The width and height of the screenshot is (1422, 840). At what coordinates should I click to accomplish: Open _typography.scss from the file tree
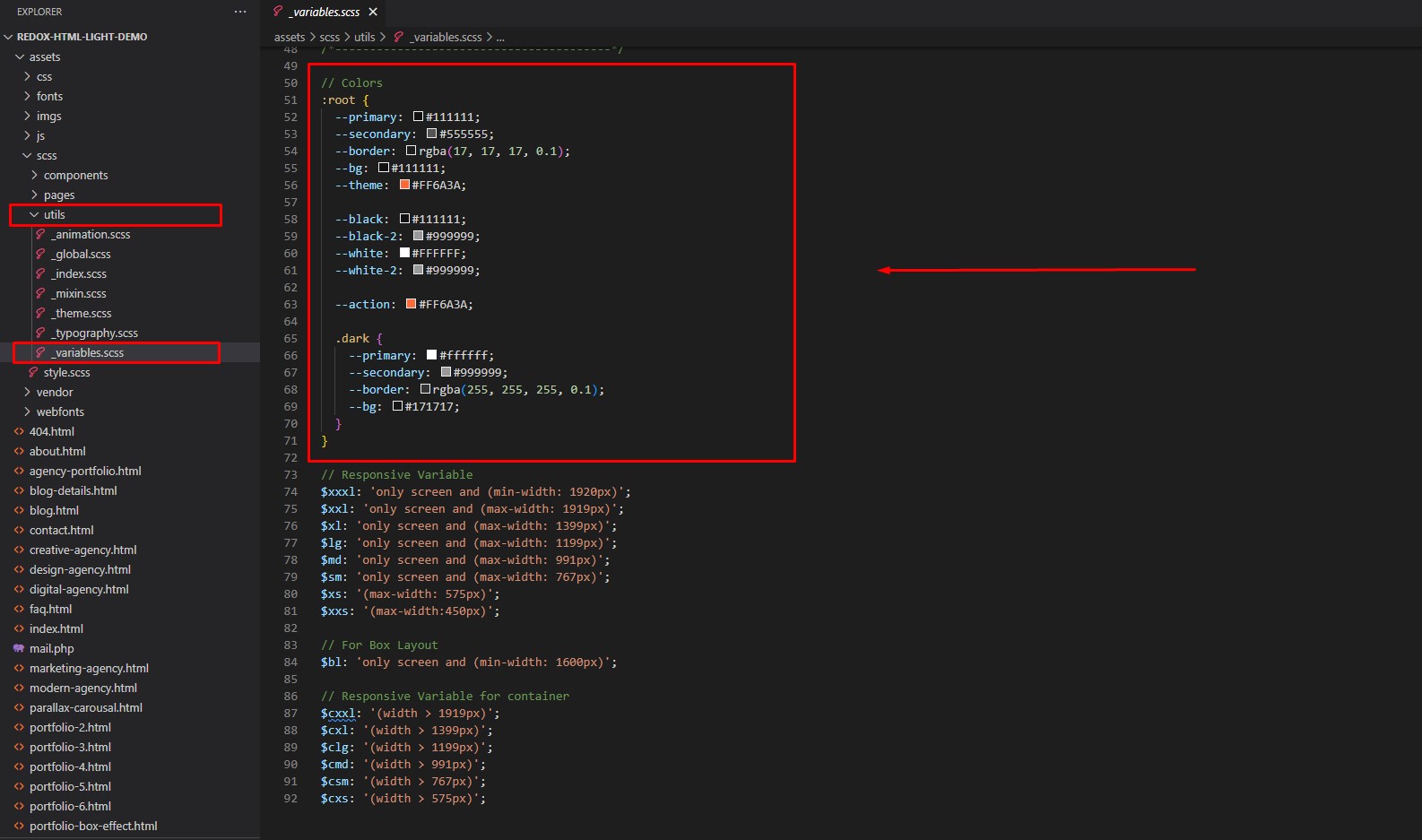(94, 333)
